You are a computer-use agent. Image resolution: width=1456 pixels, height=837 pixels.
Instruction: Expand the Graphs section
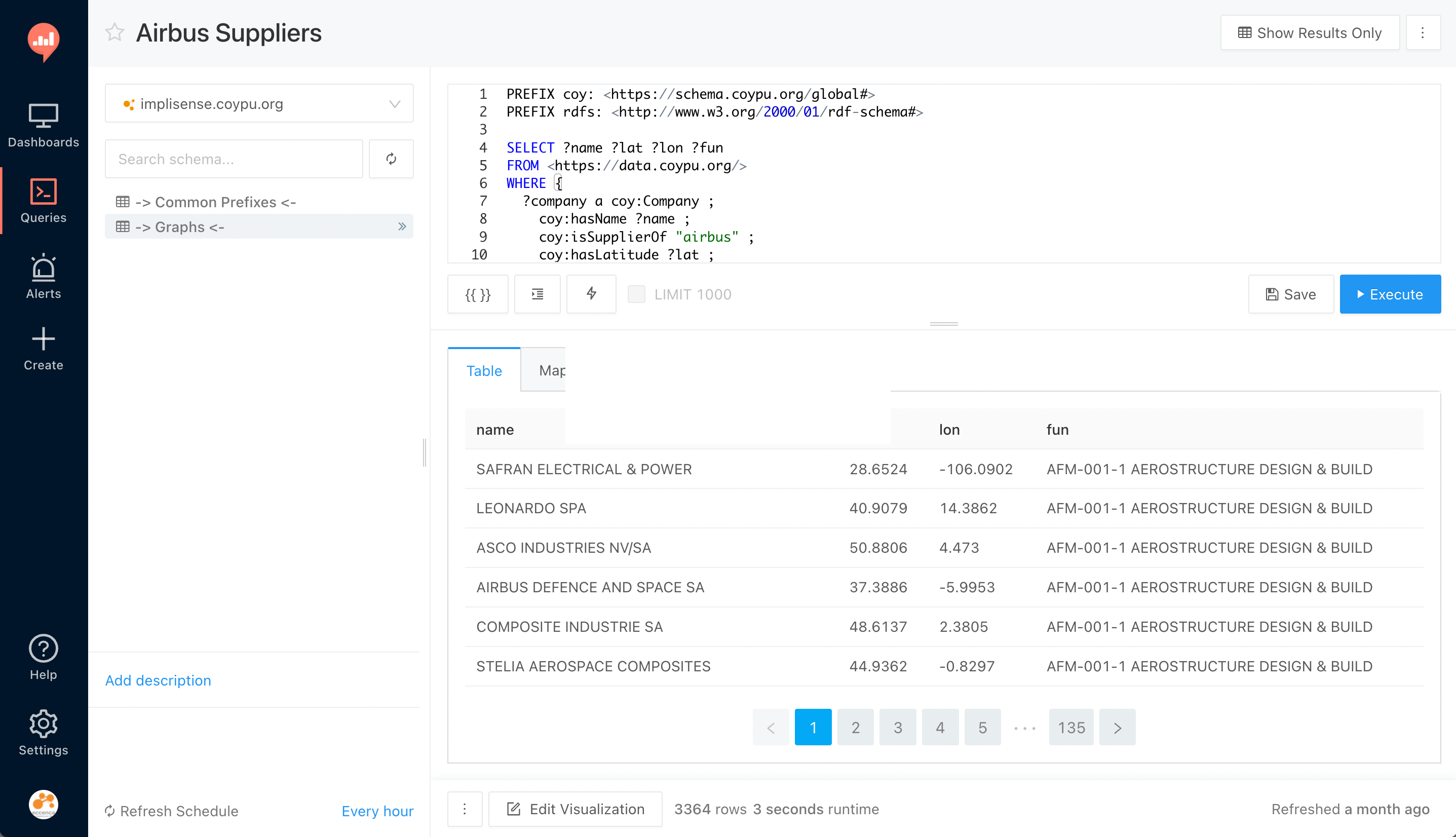click(401, 228)
